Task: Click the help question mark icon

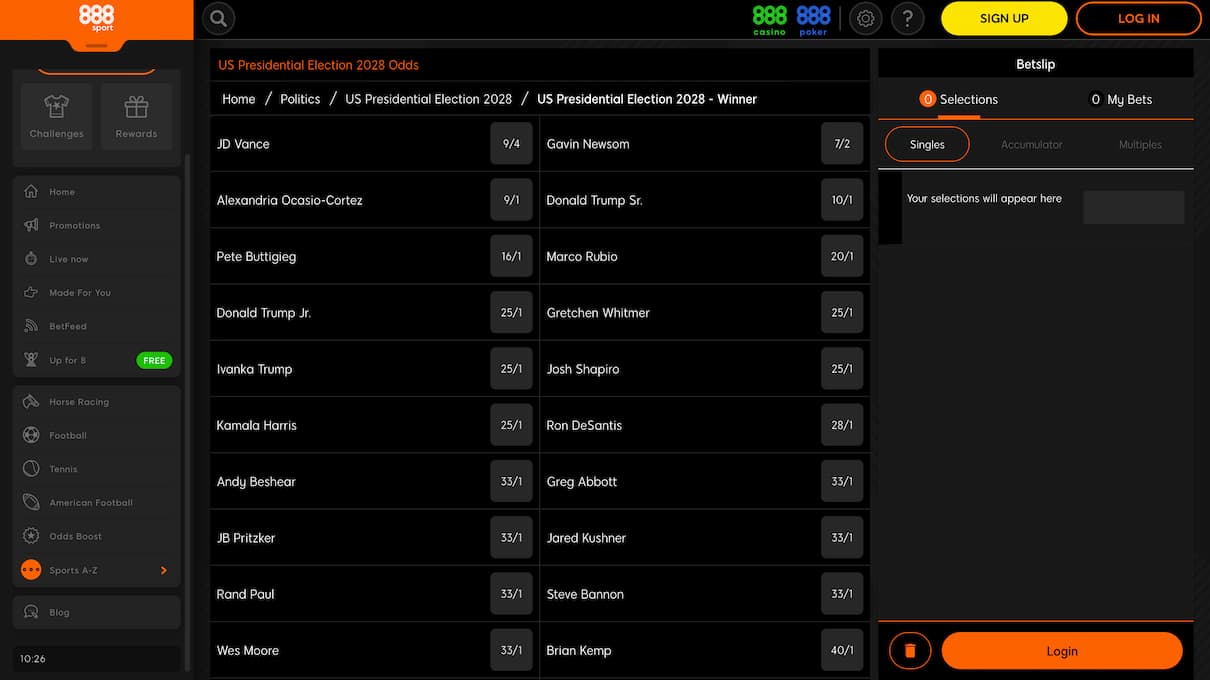Action: [908, 18]
